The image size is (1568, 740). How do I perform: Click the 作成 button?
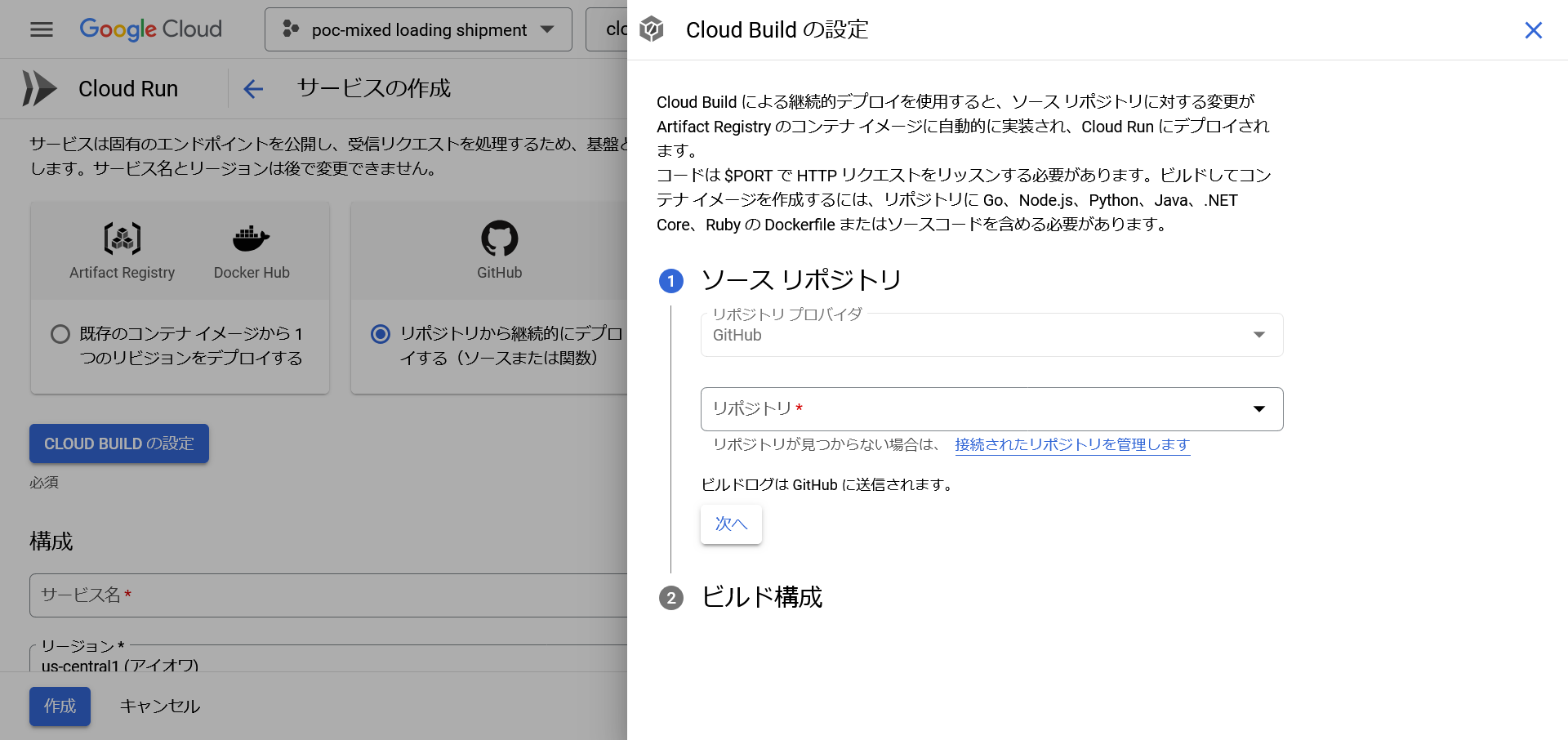pos(60,707)
